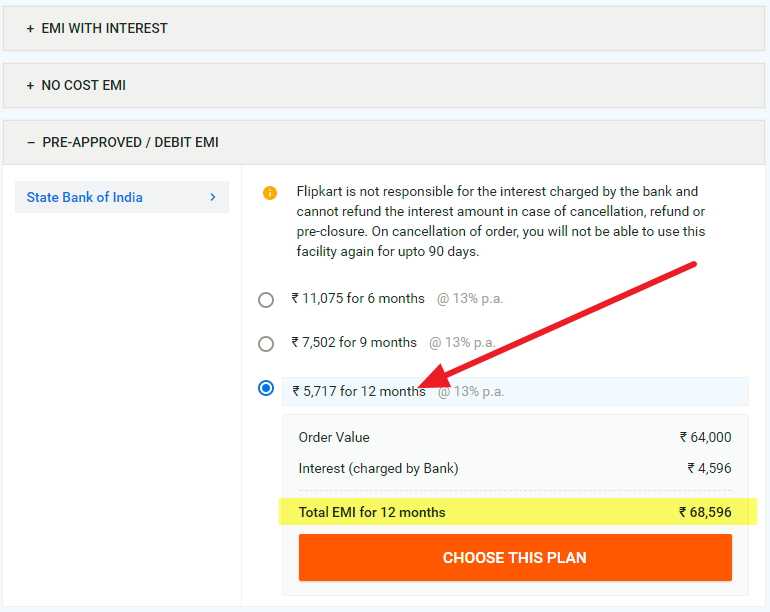
Task: Click 'Interest (charged by Bank)' label
Action: 378,468
